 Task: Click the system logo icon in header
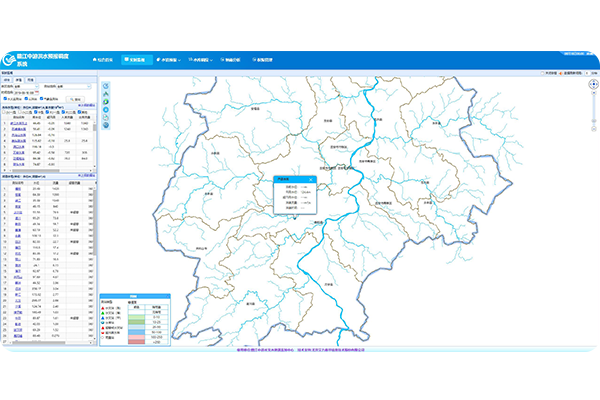point(8,61)
